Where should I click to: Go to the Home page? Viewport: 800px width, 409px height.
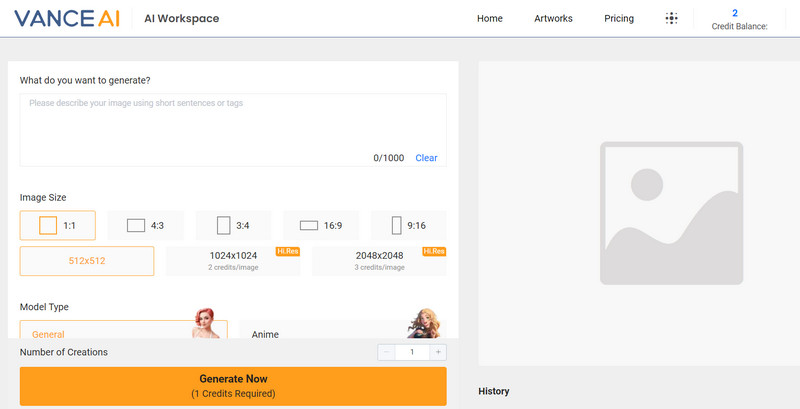(x=490, y=18)
